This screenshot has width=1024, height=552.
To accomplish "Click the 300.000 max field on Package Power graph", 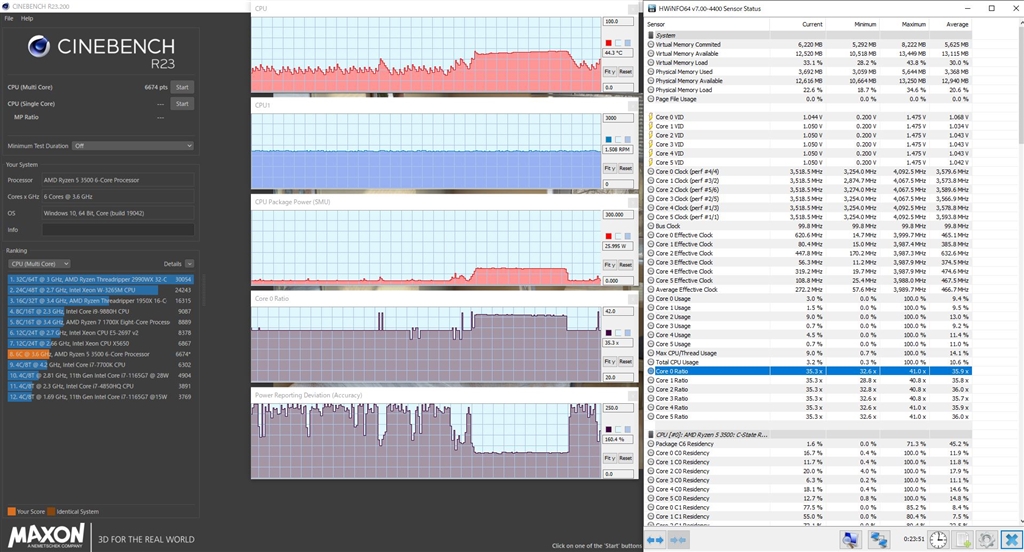I will click(x=618, y=215).
